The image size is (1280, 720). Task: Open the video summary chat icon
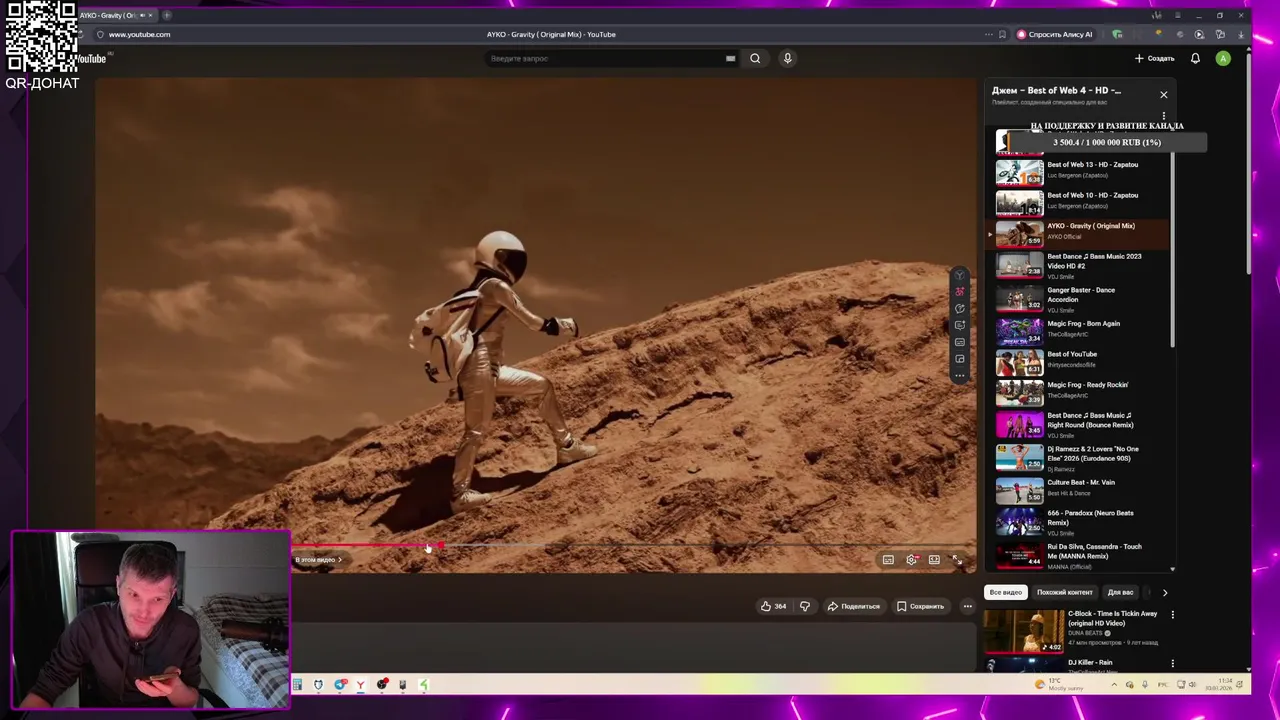(960, 309)
